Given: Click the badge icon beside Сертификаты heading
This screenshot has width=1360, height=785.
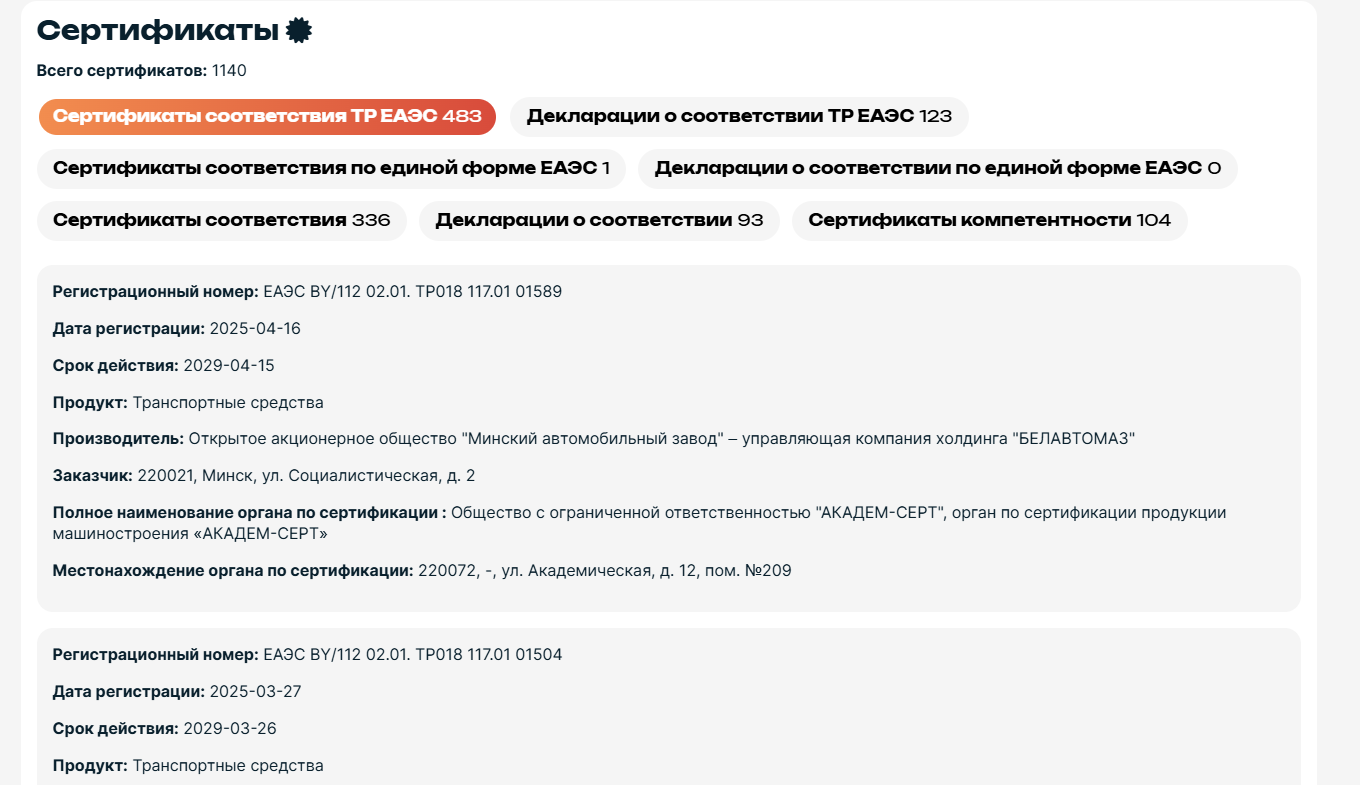Looking at the screenshot, I should [299, 31].
